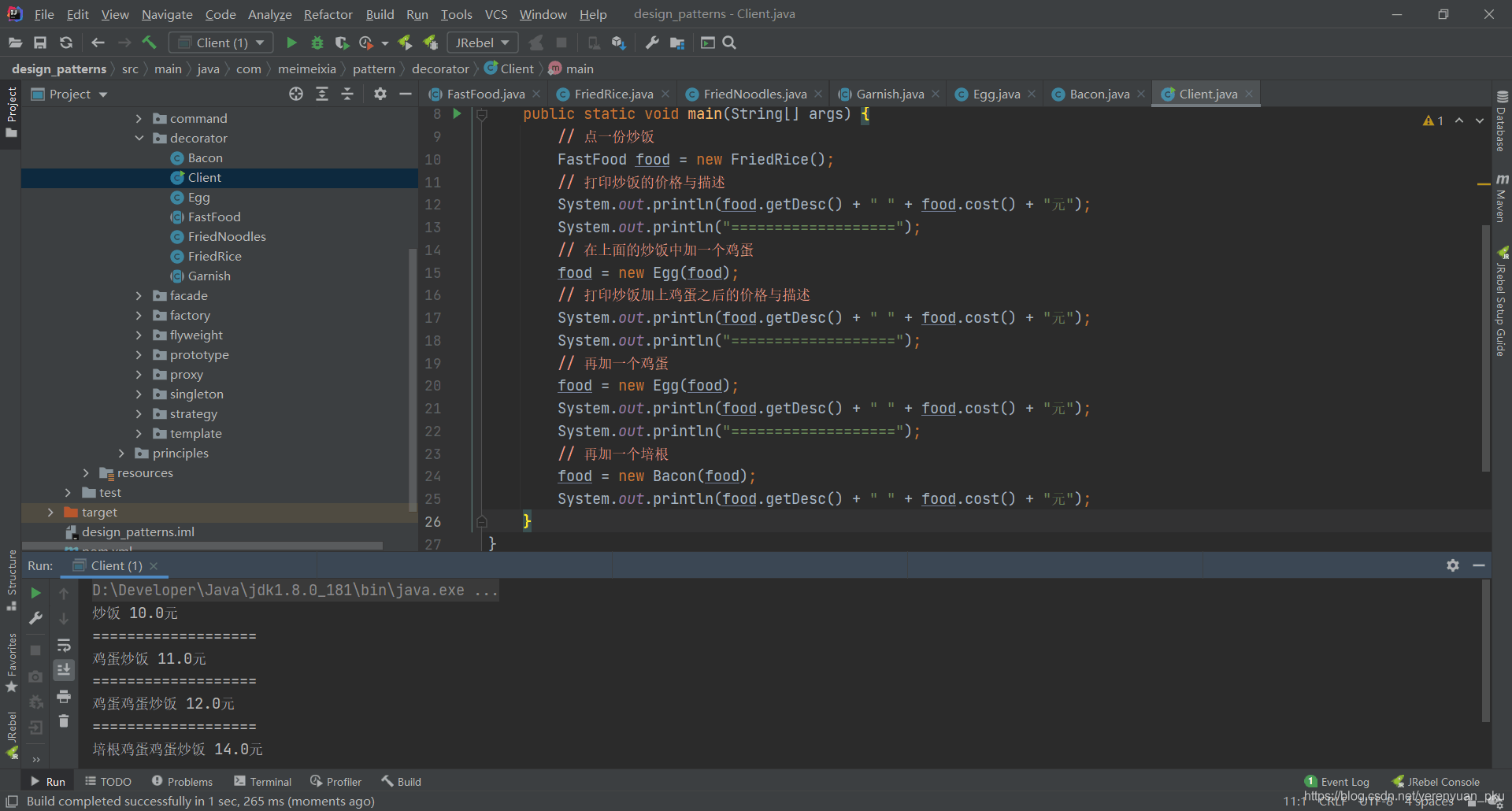Open the TODO tool window button
Viewport: 1512px width, 811px height.
point(108,781)
